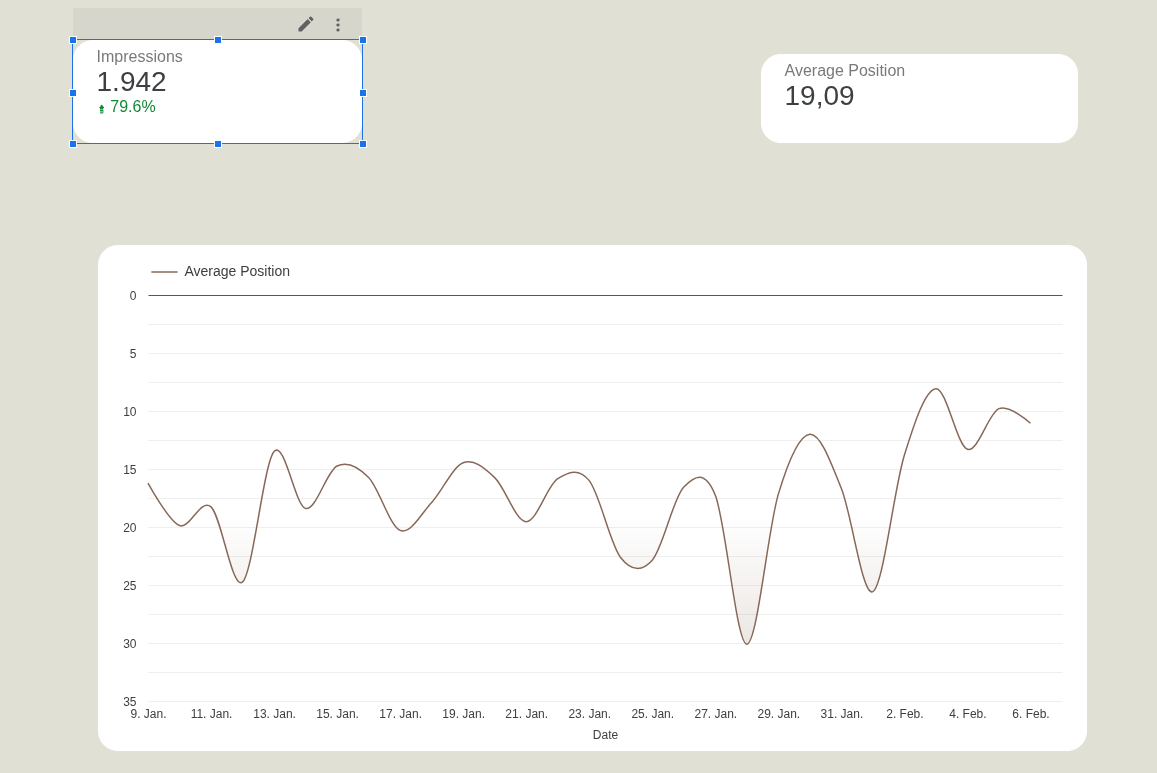Screen dimensions: 1157x773
Task: Click the Average Position scorecard title
Action: tap(844, 71)
